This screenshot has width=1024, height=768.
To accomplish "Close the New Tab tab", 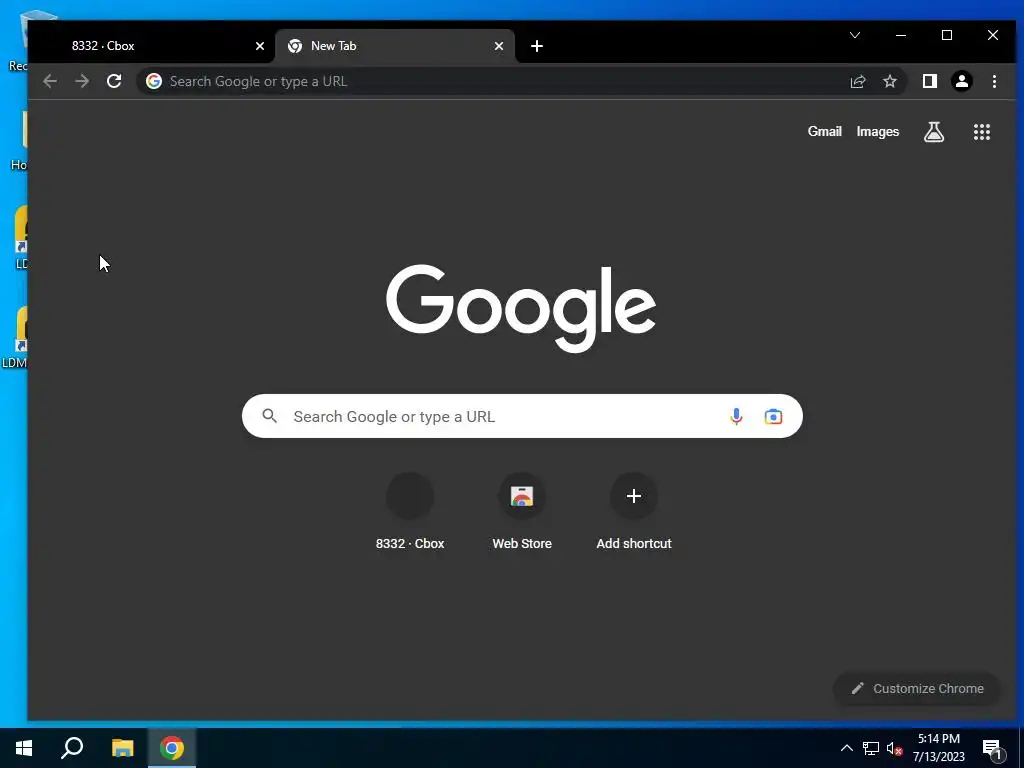I will point(499,46).
